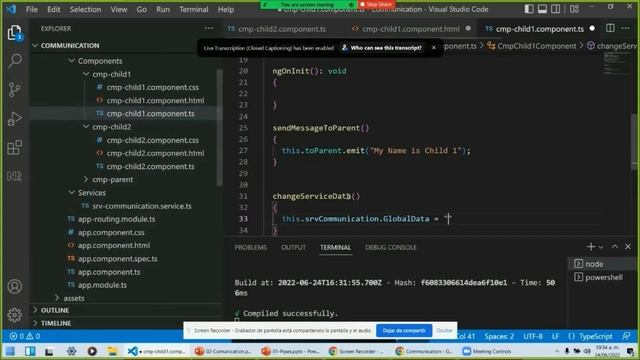Click Explorer more actions ellipsis
The image size is (640, 360).
[209, 29]
